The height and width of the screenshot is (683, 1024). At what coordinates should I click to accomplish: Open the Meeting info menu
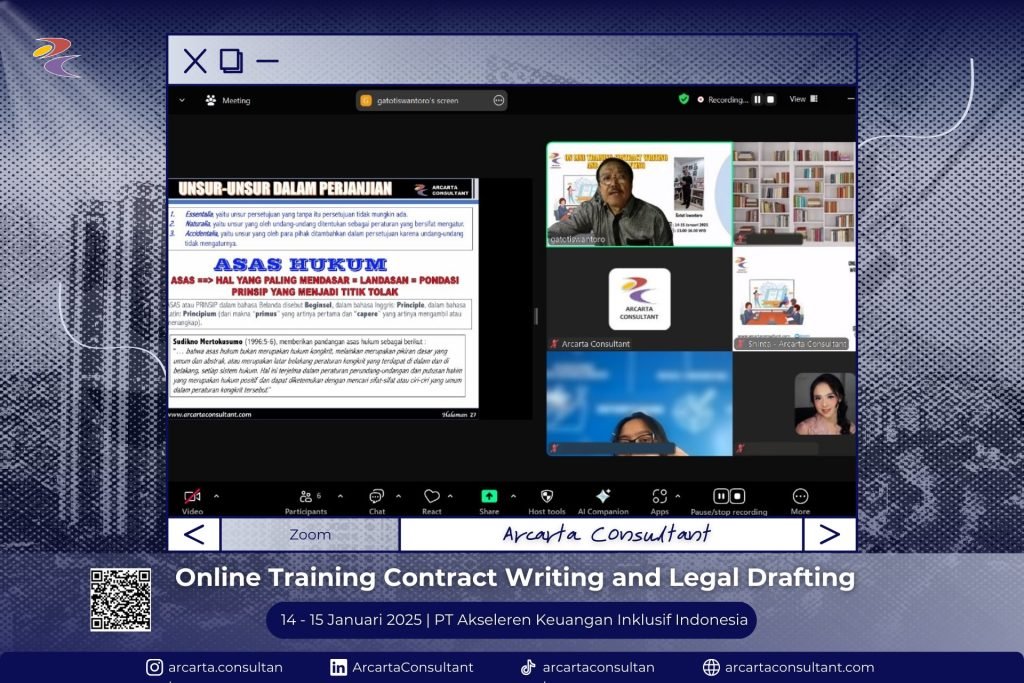tap(228, 101)
